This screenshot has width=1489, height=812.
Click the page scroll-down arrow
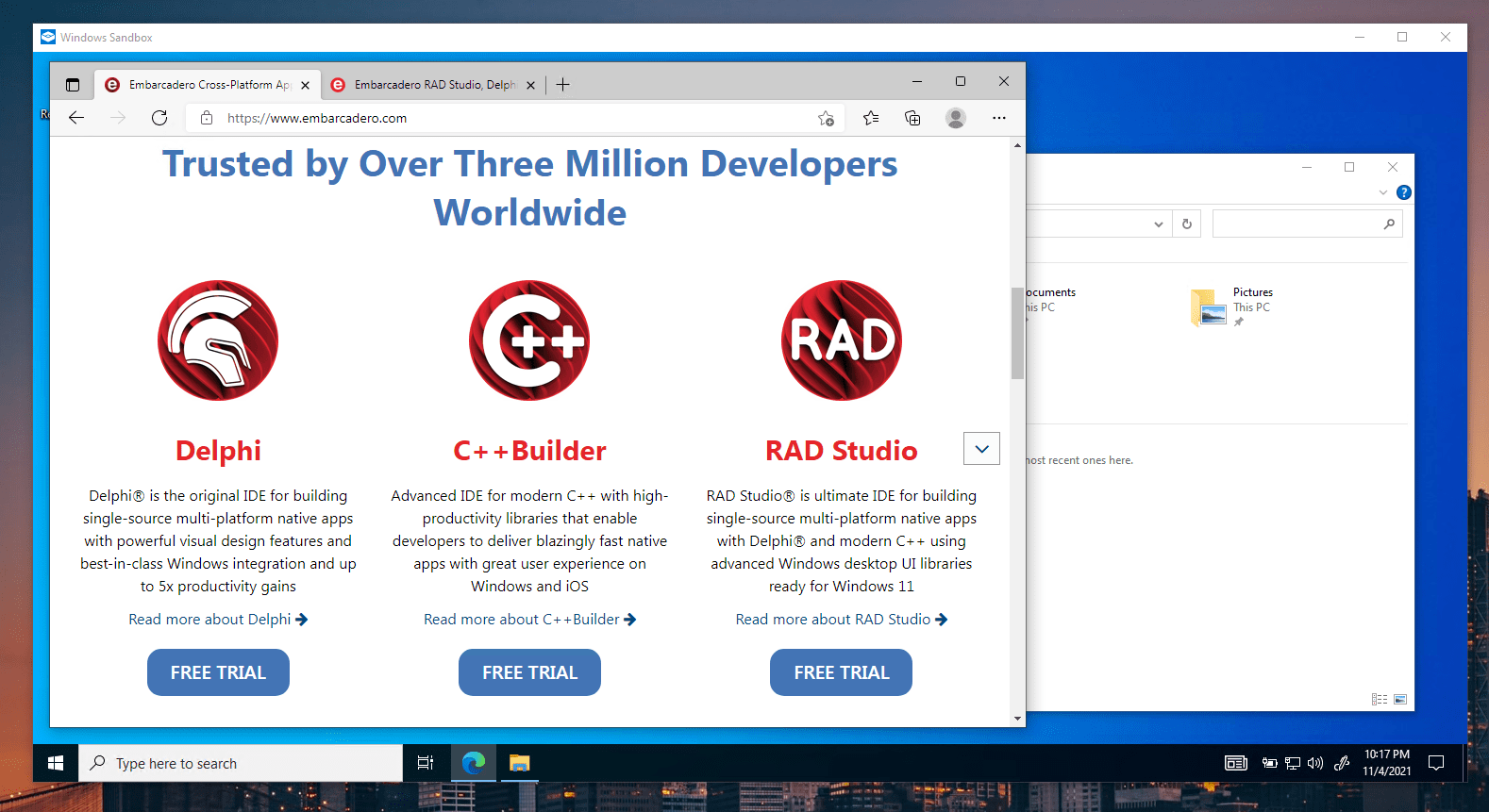(x=1017, y=719)
